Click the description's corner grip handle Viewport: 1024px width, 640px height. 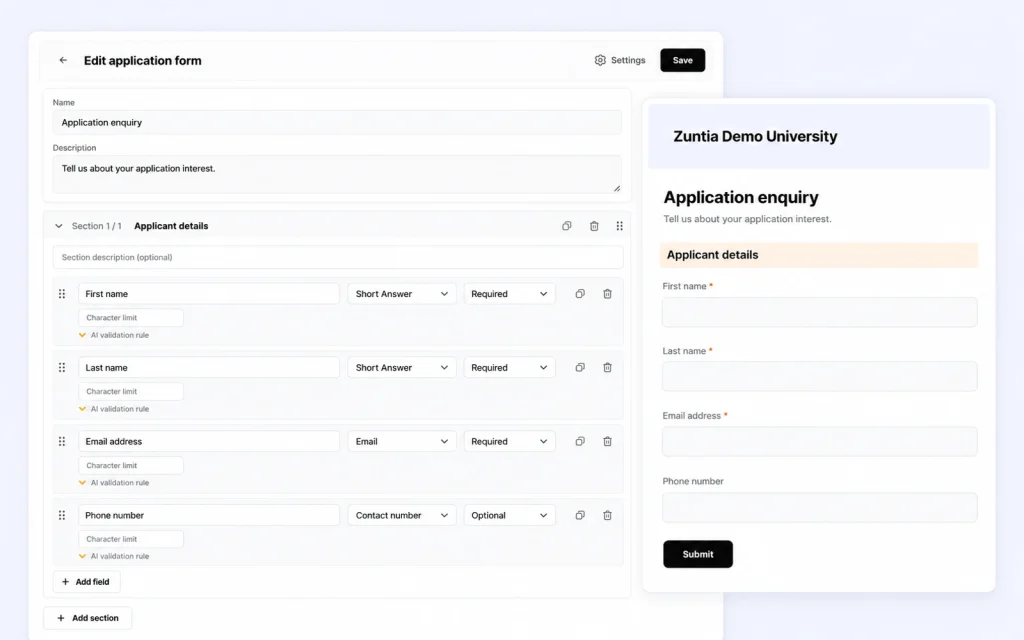(x=616, y=188)
